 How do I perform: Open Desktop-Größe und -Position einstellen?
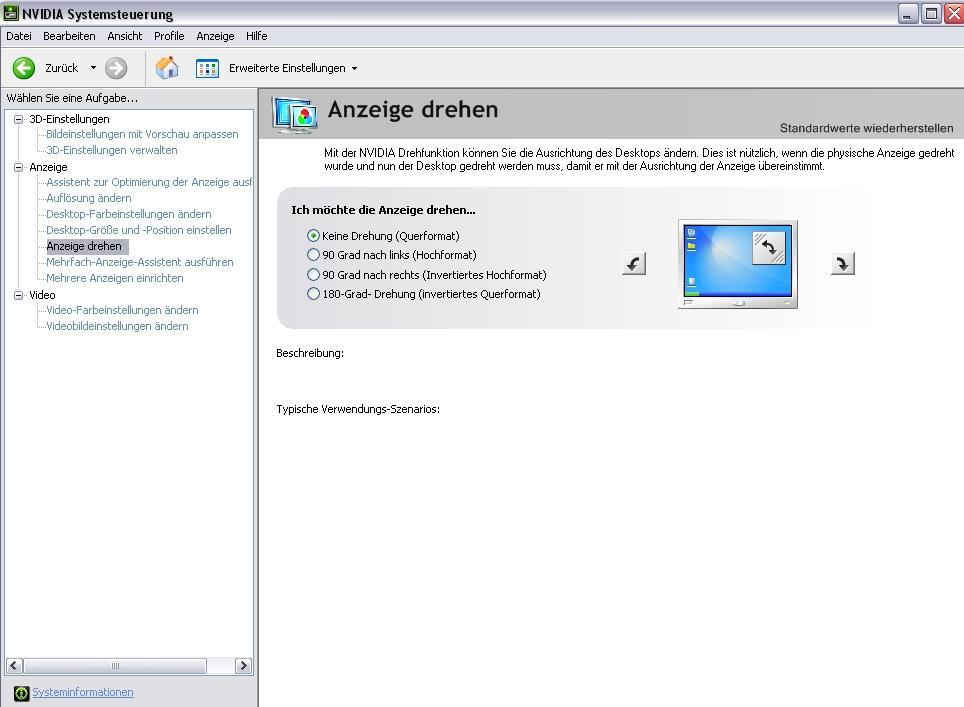[139, 230]
